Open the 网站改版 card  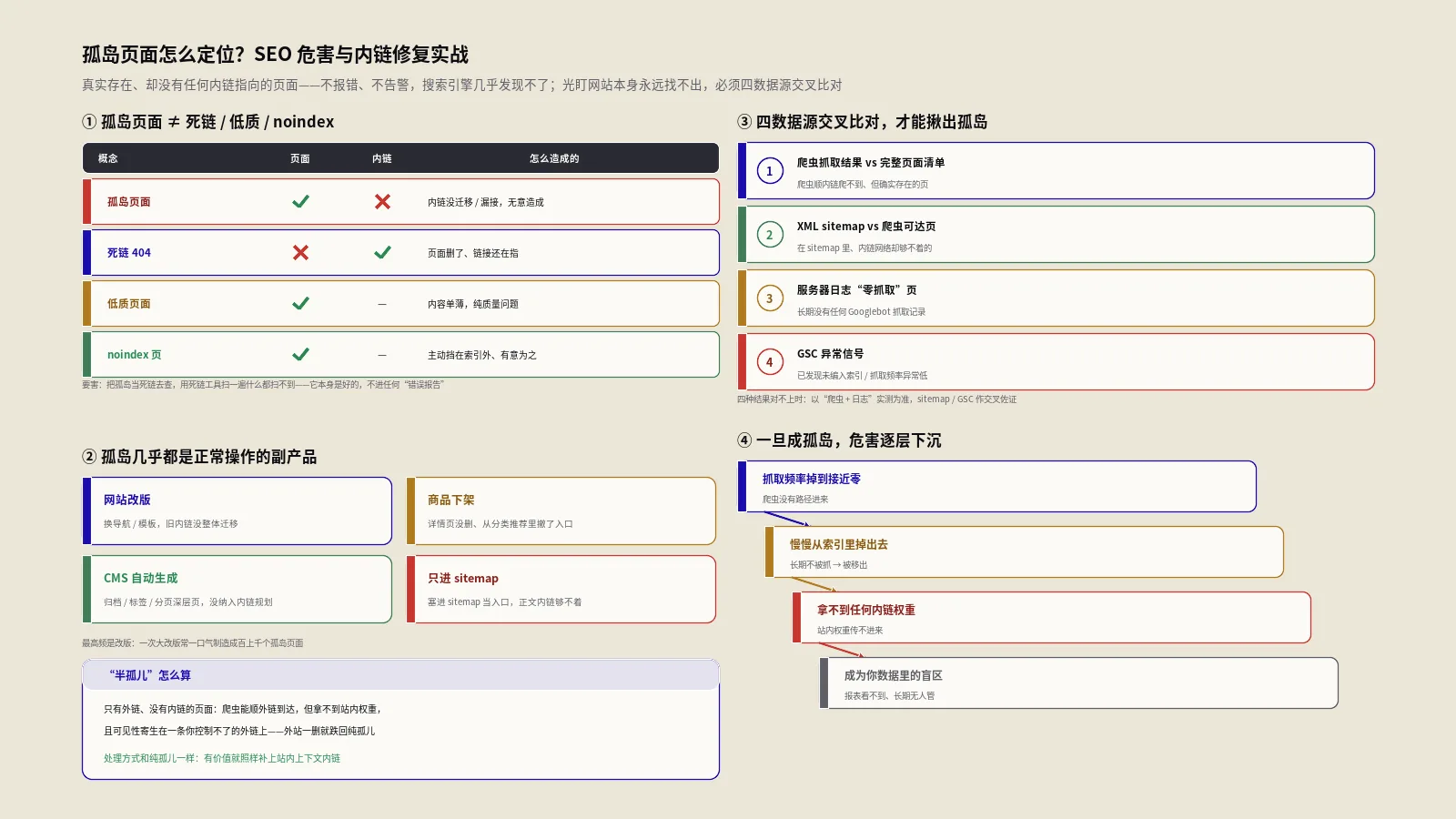point(238,511)
